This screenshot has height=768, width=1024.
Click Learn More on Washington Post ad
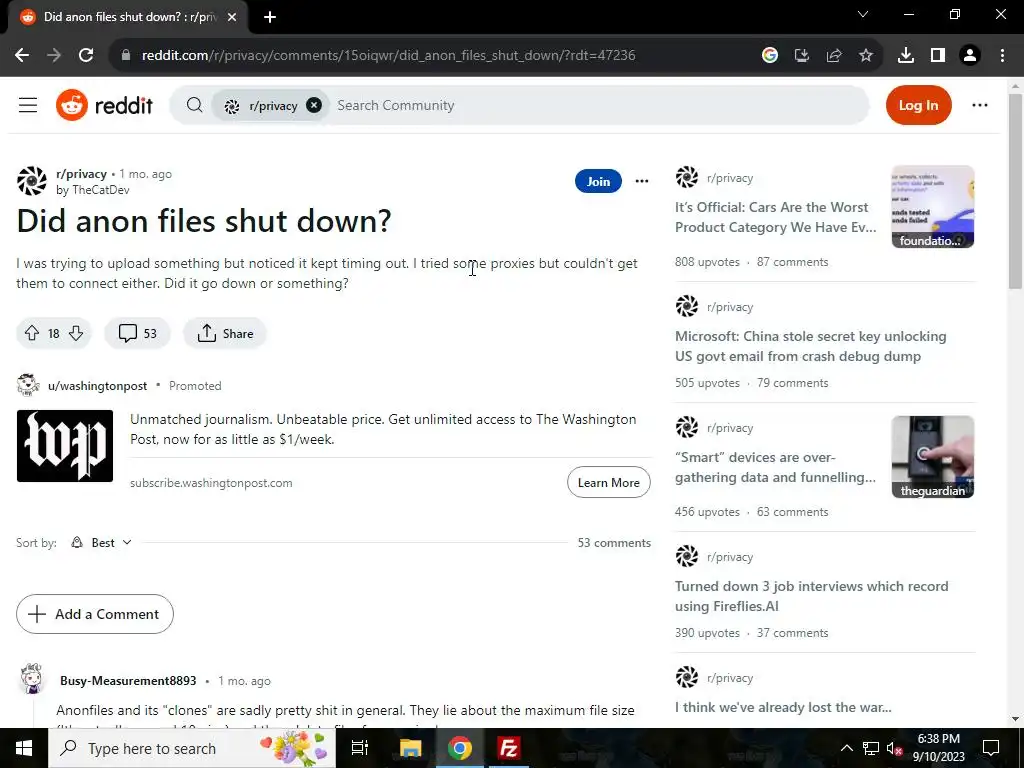click(609, 483)
